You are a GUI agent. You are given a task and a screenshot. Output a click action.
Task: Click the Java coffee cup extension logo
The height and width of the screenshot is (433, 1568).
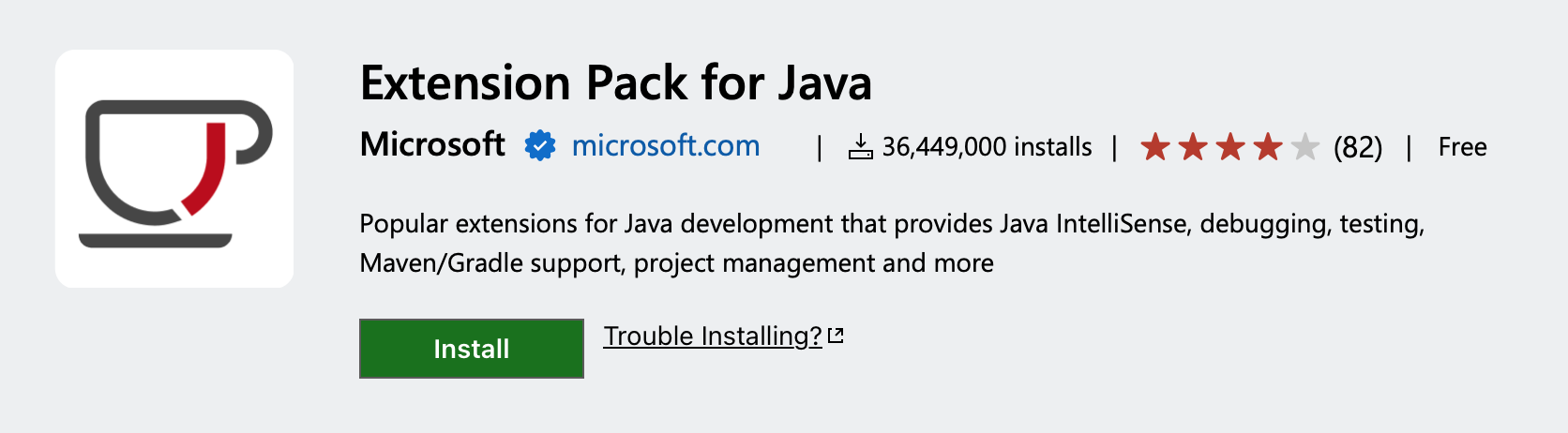[x=174, y=169]
